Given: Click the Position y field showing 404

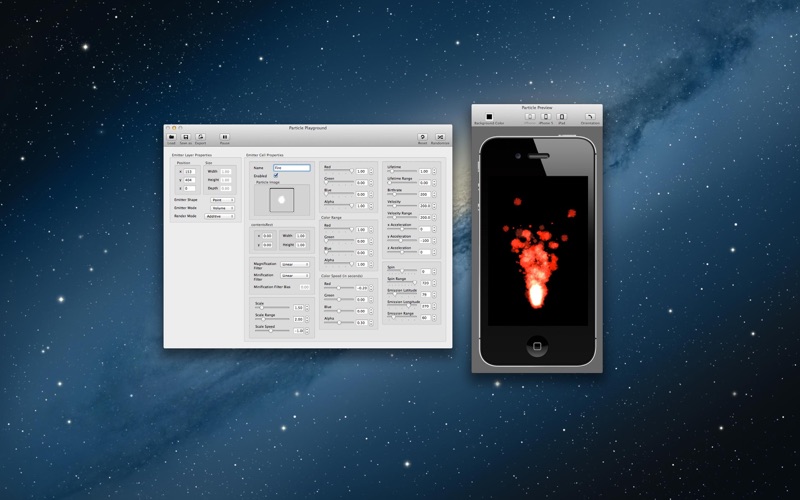Looking at the screenshot, I should (x=189, y=180).
